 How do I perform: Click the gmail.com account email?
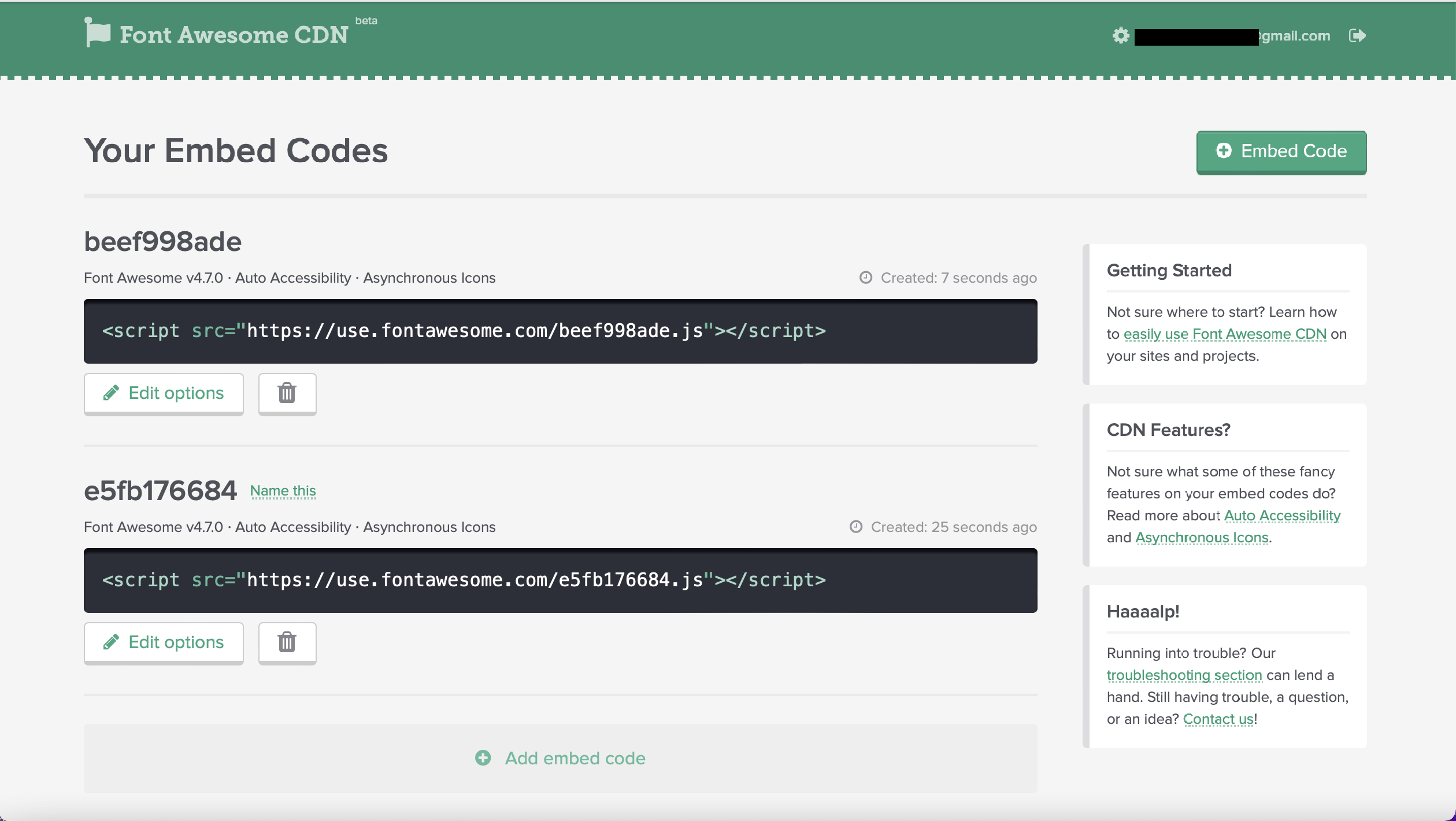click(1232, 36)
